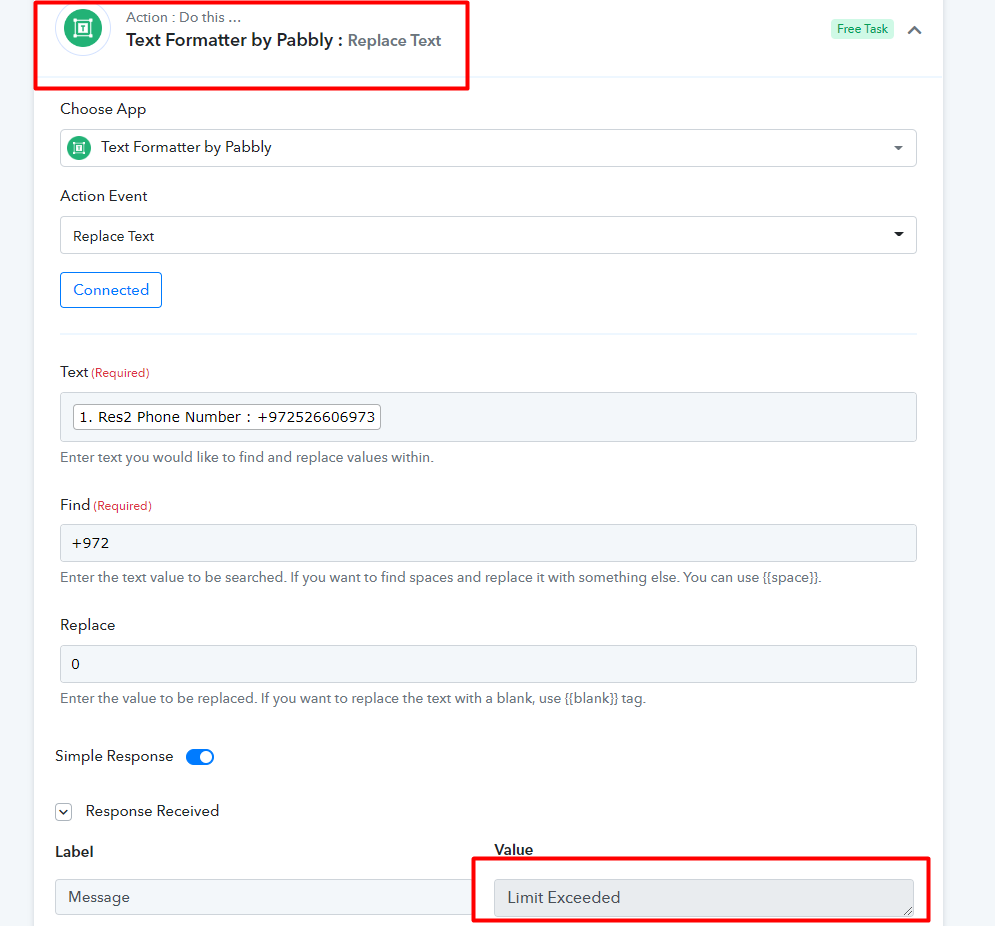Click the Replace Text label in the header
Image resolution: width=995 pixels, height=926 pixels.
(x=394, y=41)
